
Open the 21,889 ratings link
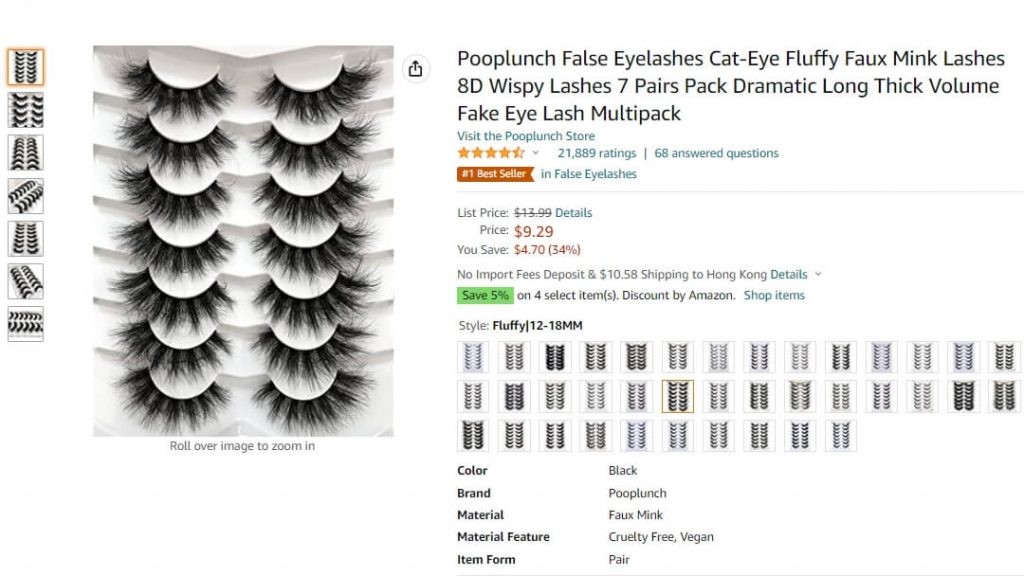point(596,153)
